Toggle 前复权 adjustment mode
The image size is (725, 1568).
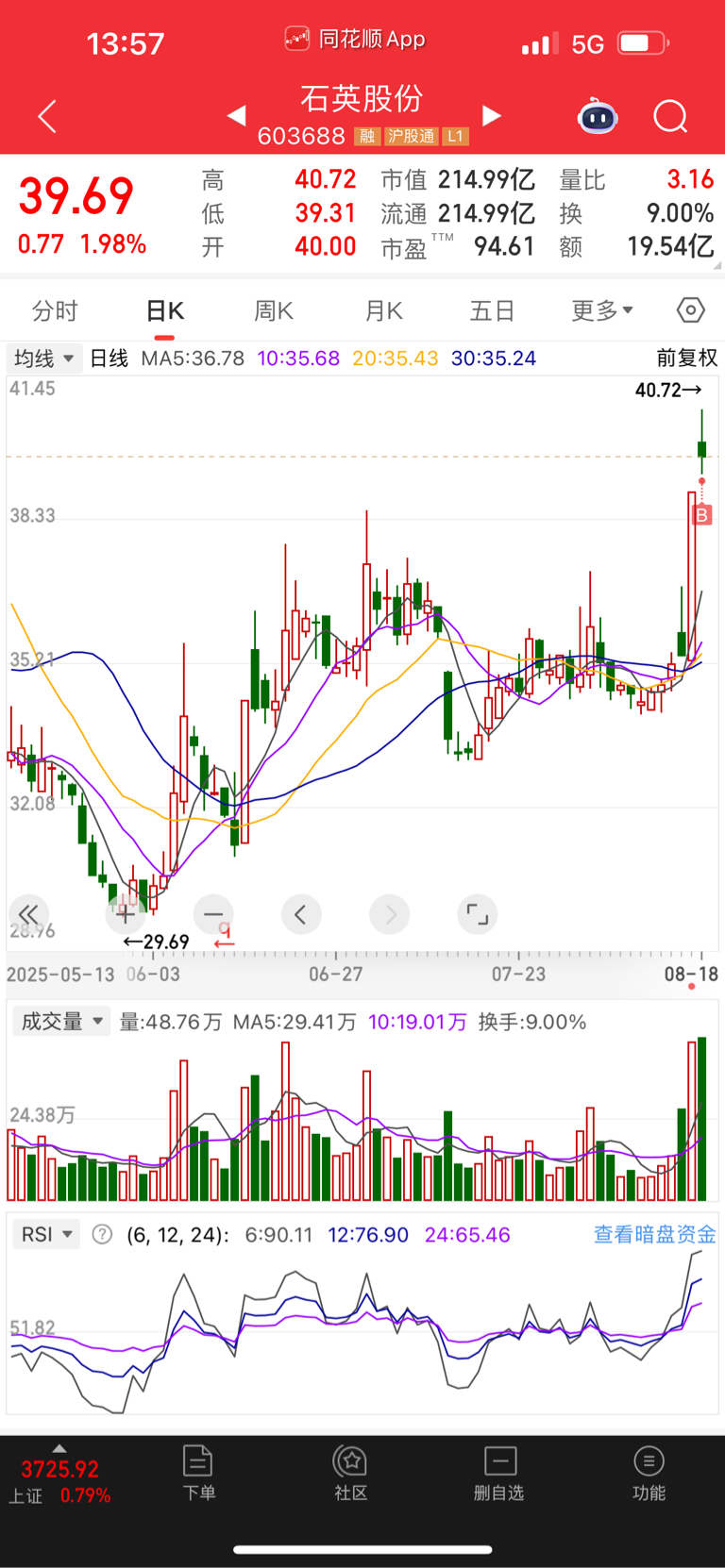pos(687,359)
